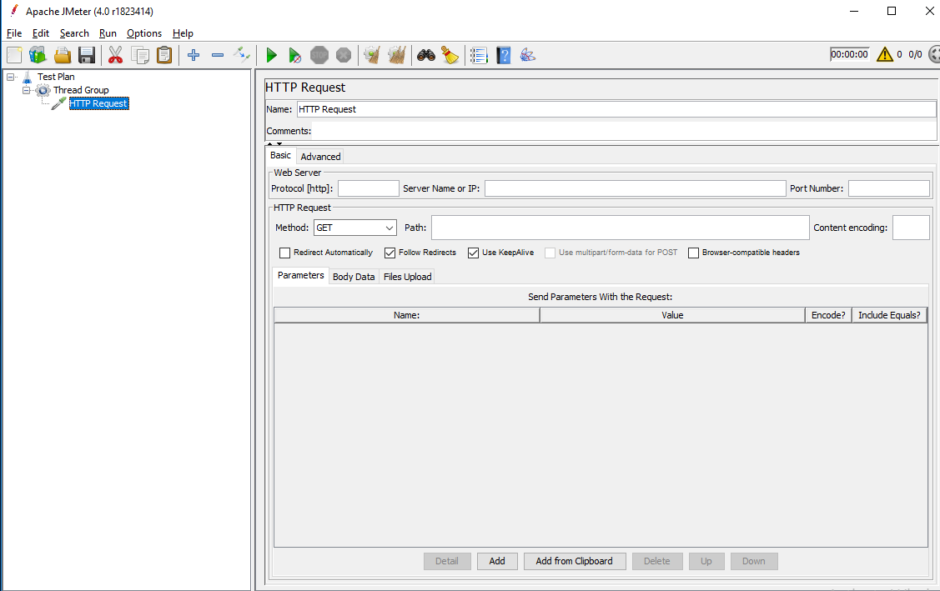This screenshot has height=591, width=940.
Task: Select Test Plan in the tree
Action: 56,77
